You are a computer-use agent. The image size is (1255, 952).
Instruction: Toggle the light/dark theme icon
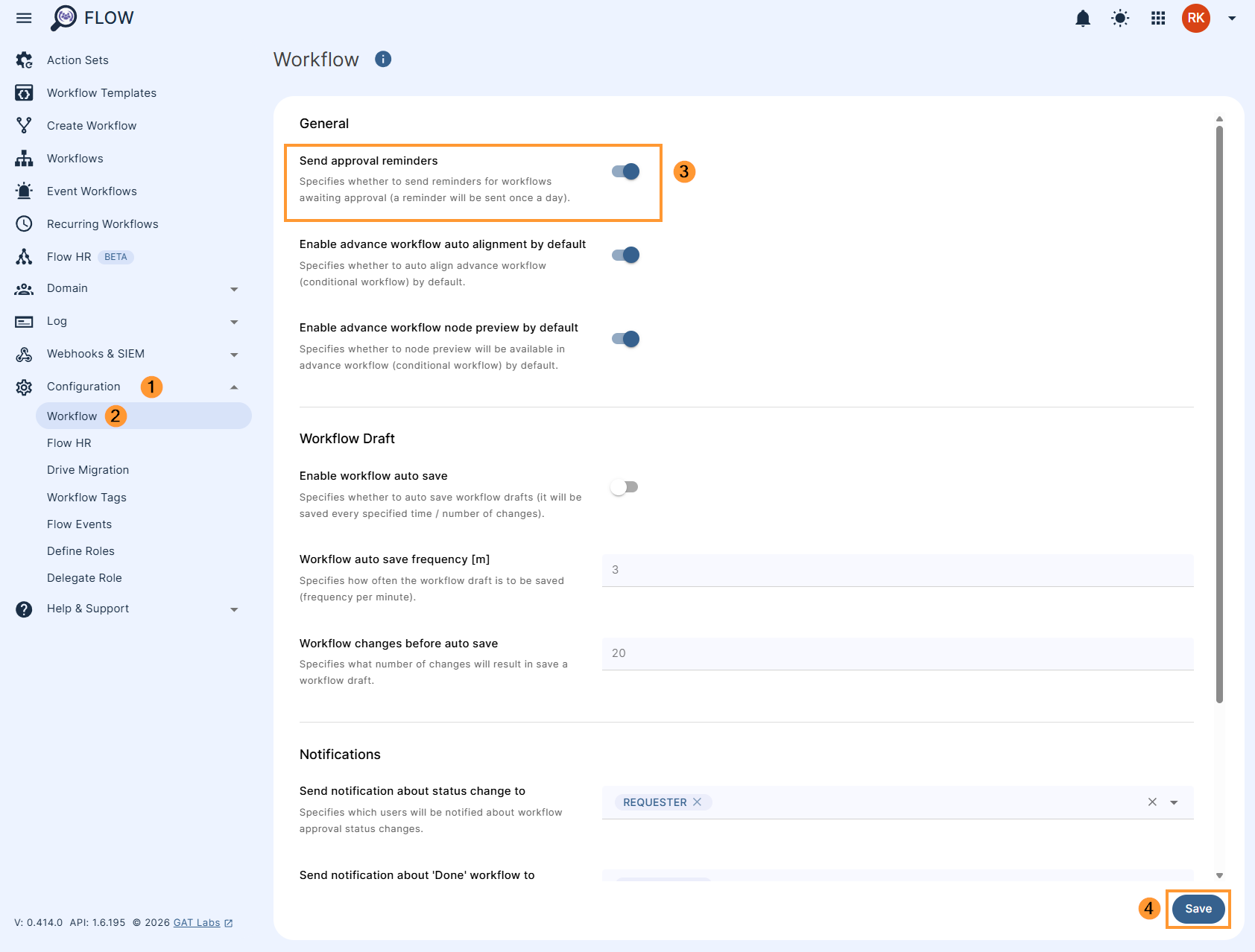point(1120,18)
